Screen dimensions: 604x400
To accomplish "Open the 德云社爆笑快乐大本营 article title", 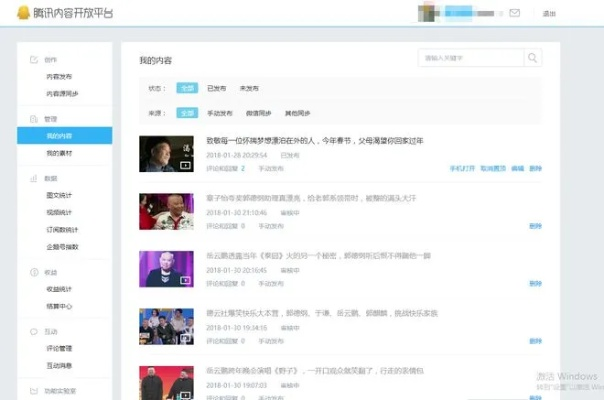I will [x=322, y=313].
